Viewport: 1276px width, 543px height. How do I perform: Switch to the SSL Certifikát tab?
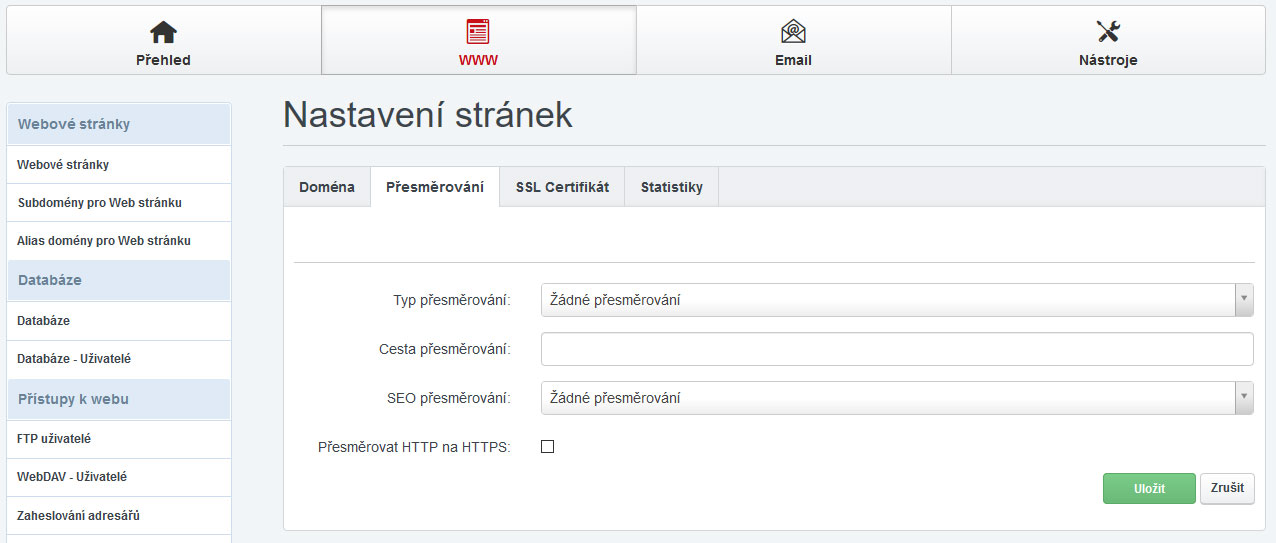pos(562,187)
